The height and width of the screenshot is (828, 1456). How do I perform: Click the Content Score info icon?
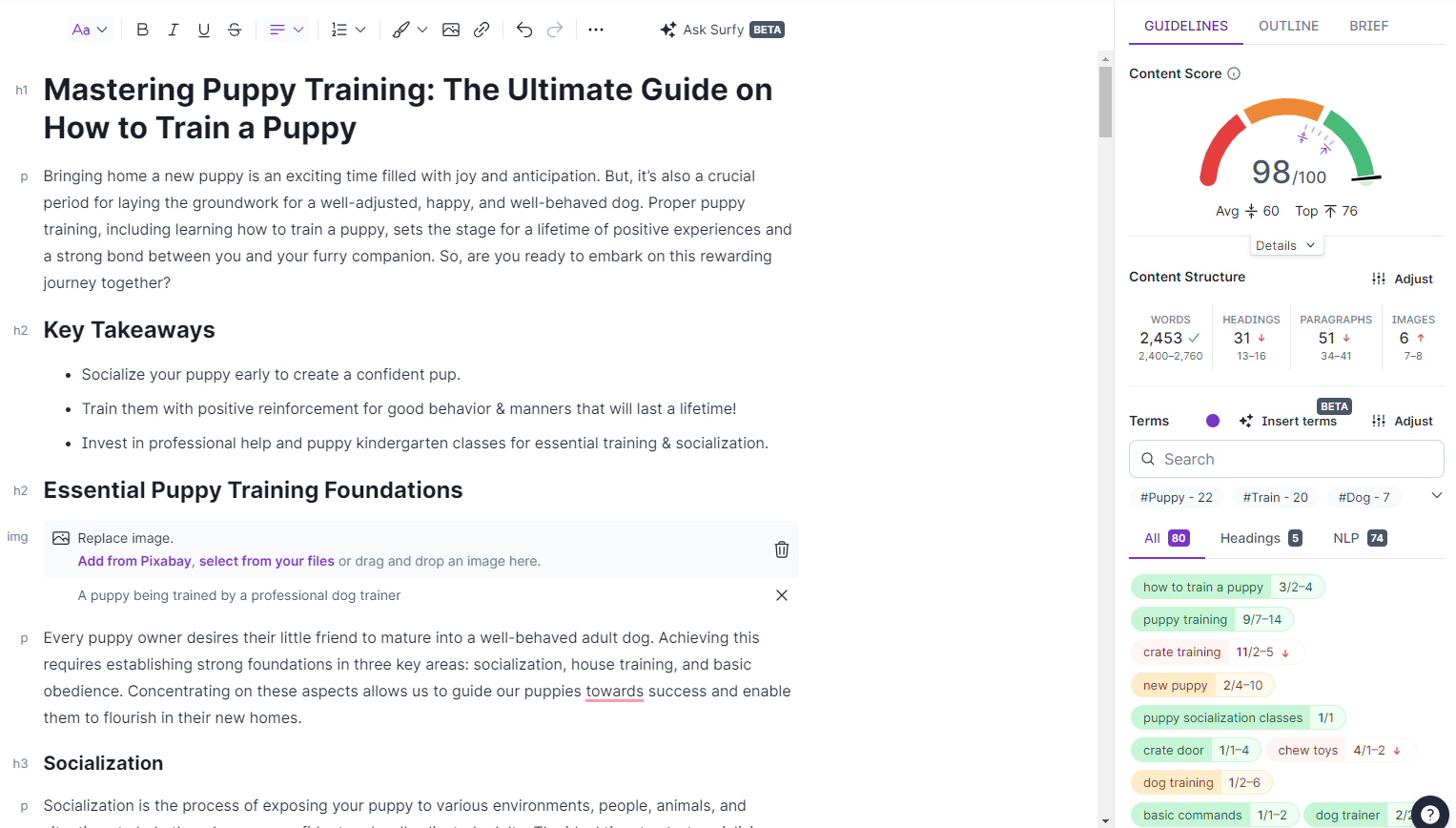(x=1234, y=73)
